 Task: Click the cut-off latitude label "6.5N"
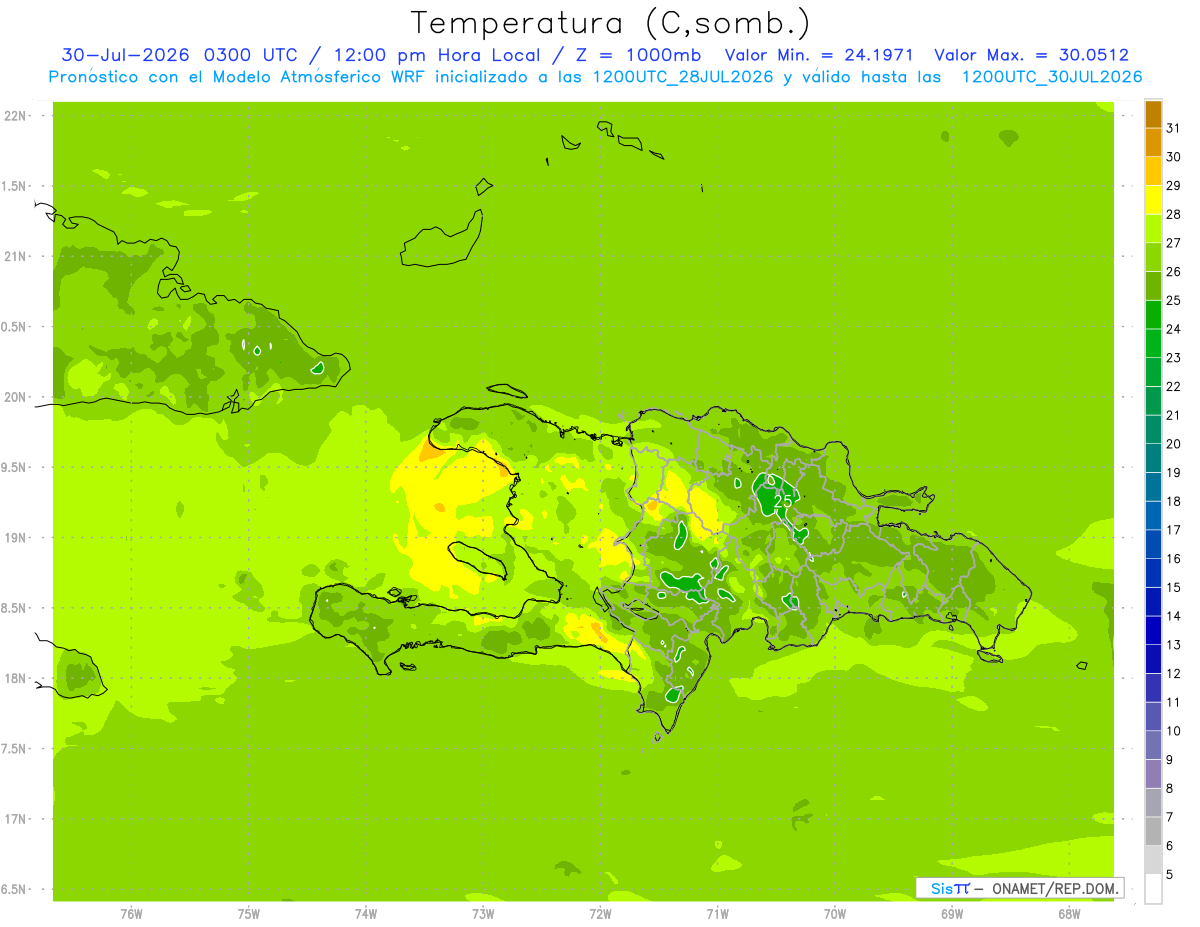[14, 890]
